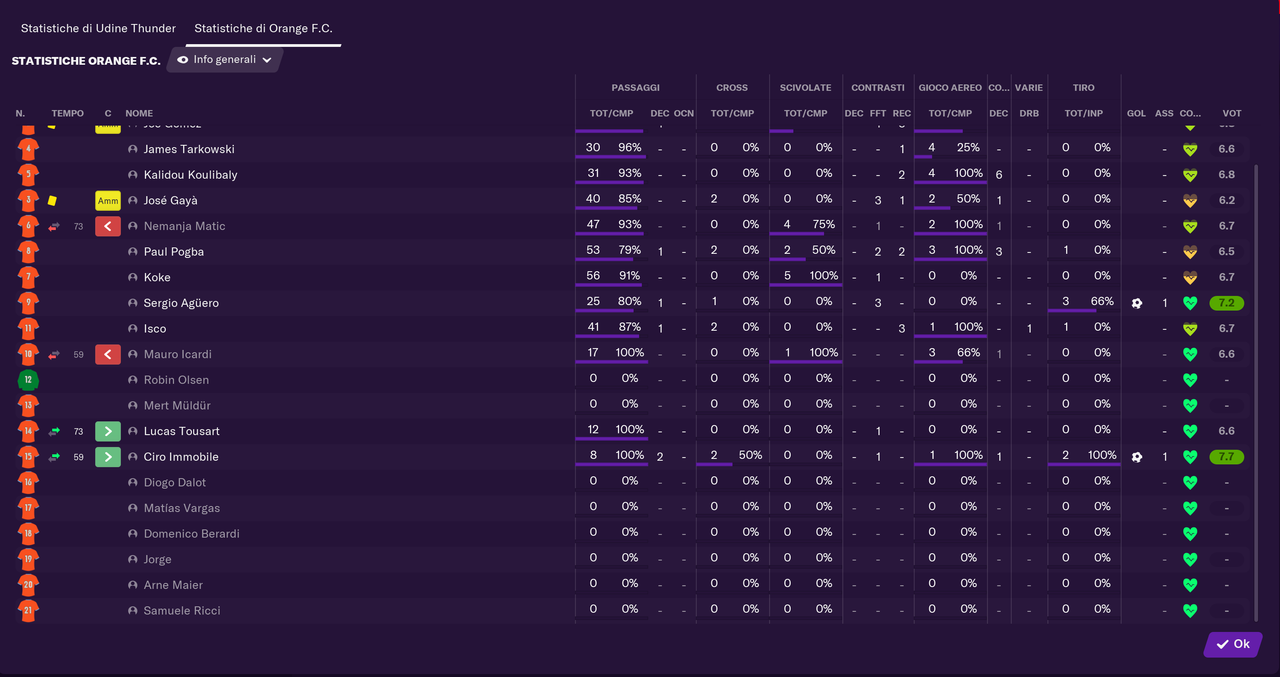
Task: Open Samuele Ricci's player profile
Action: [x=182, y=610]
